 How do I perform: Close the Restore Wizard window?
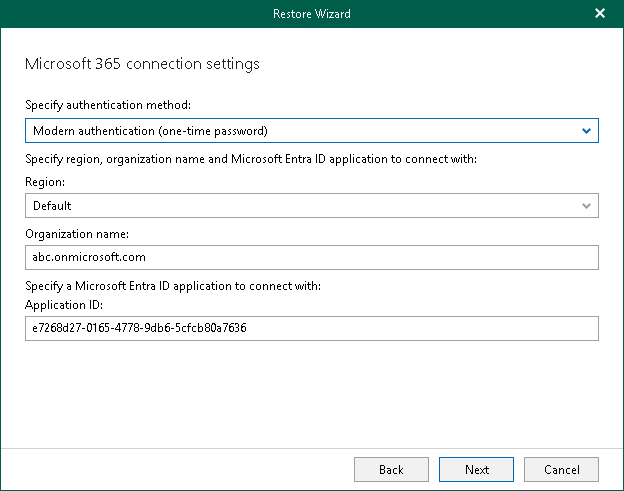tap(600, 14)
